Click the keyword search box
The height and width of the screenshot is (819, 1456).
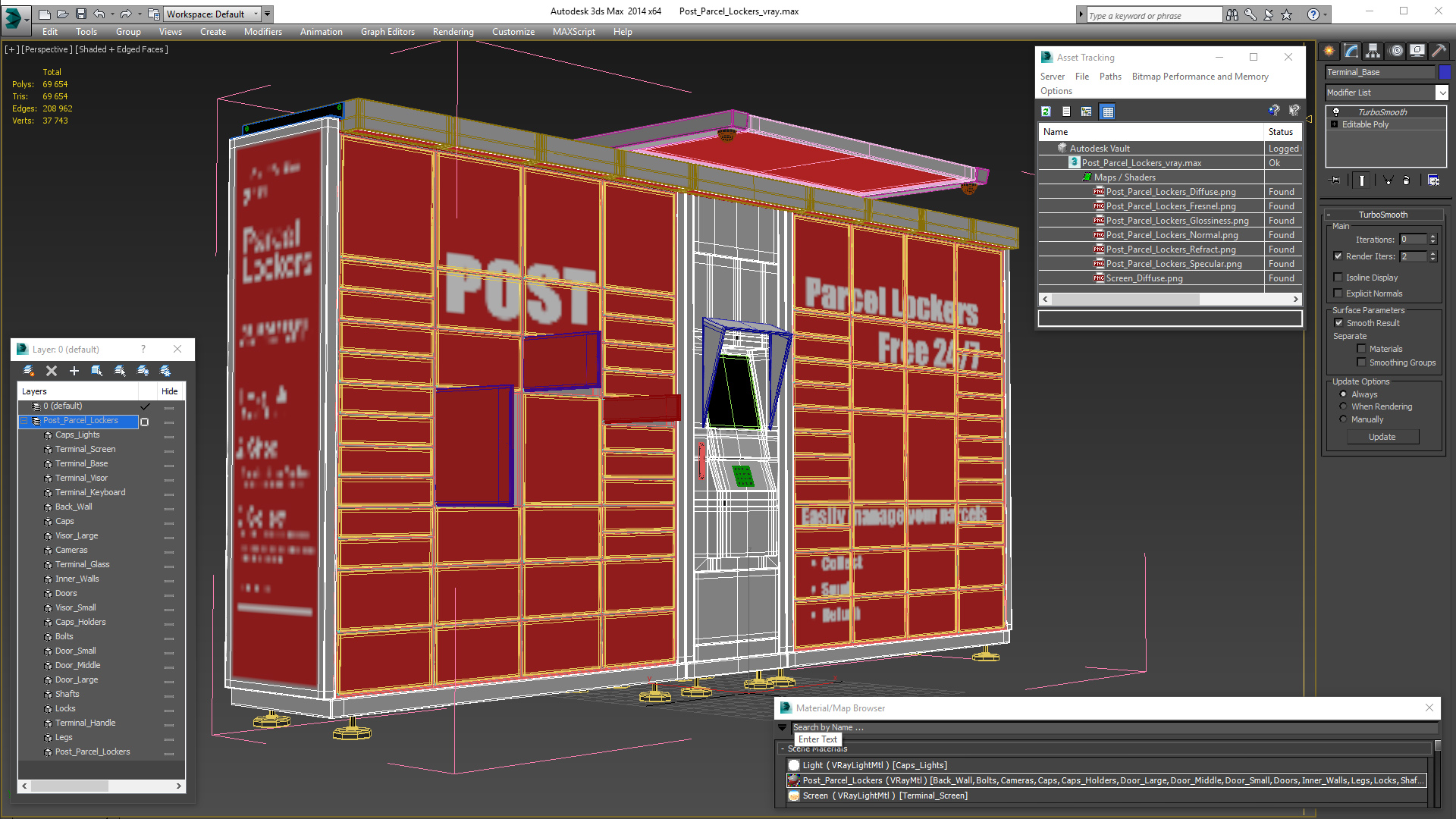[1153, 15]
